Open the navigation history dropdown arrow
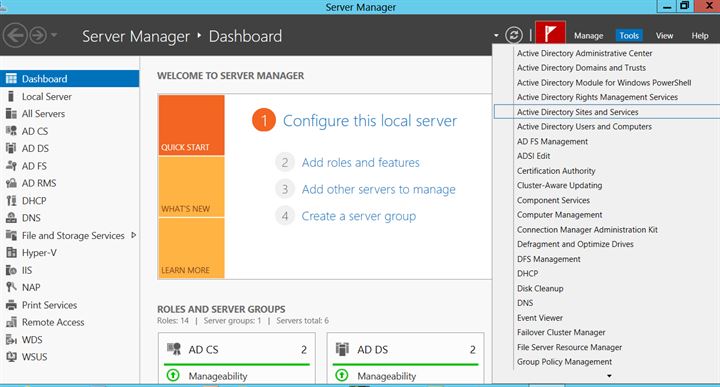 click(x=54, y=35)
